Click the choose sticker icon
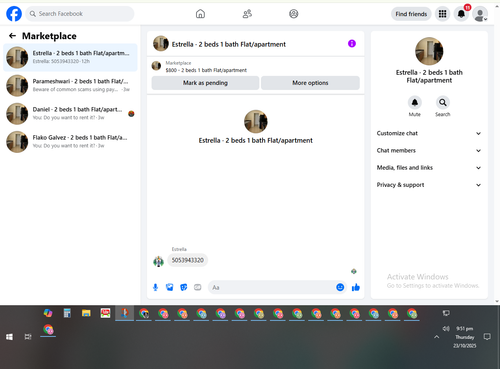 (x=184, y=287)
